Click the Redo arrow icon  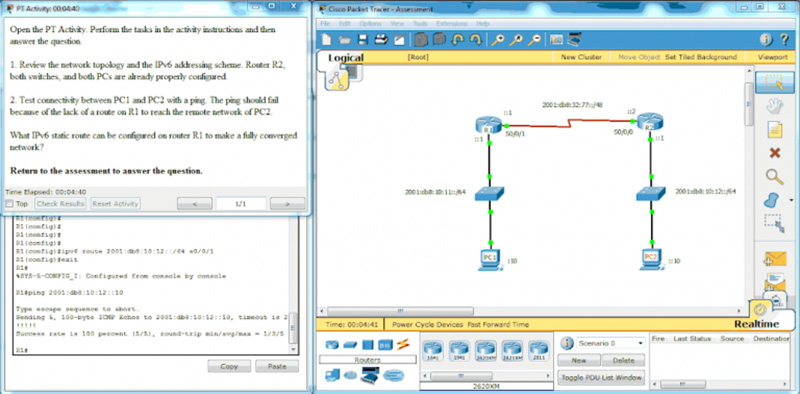pyautogui.click(x=476, y=40)
